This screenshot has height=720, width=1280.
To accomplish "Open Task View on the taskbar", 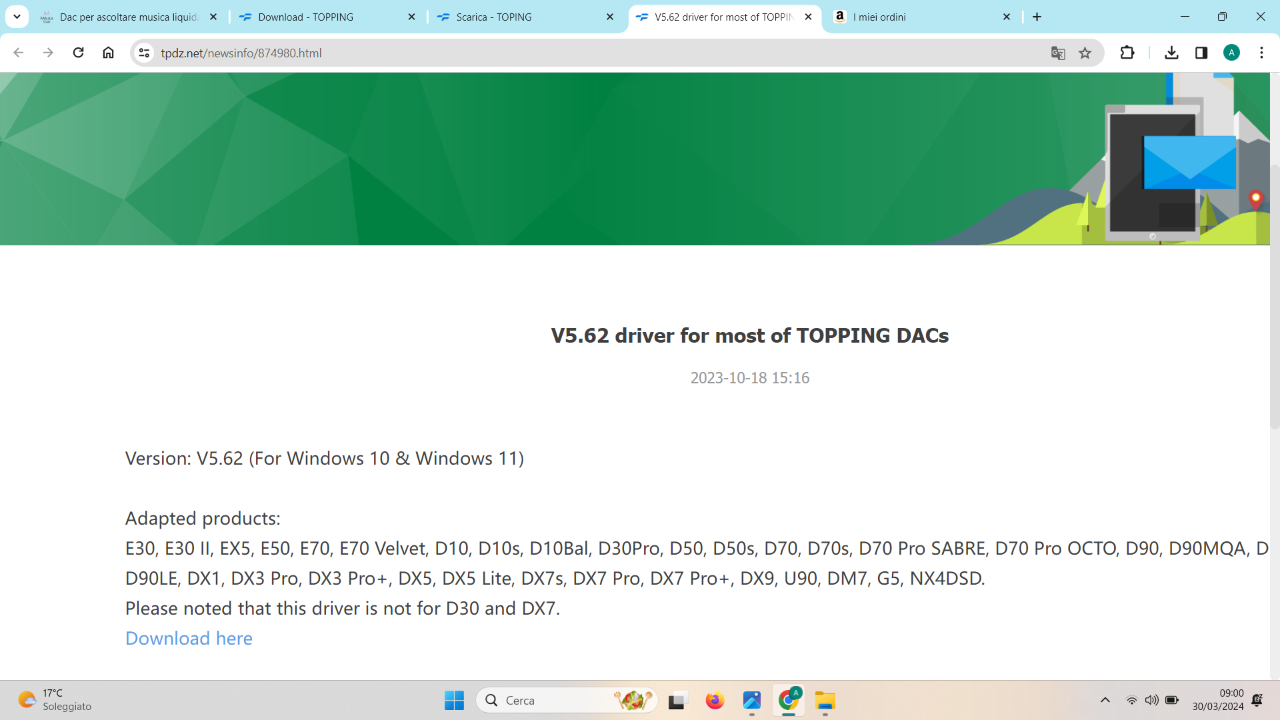I will coord(677,700).
